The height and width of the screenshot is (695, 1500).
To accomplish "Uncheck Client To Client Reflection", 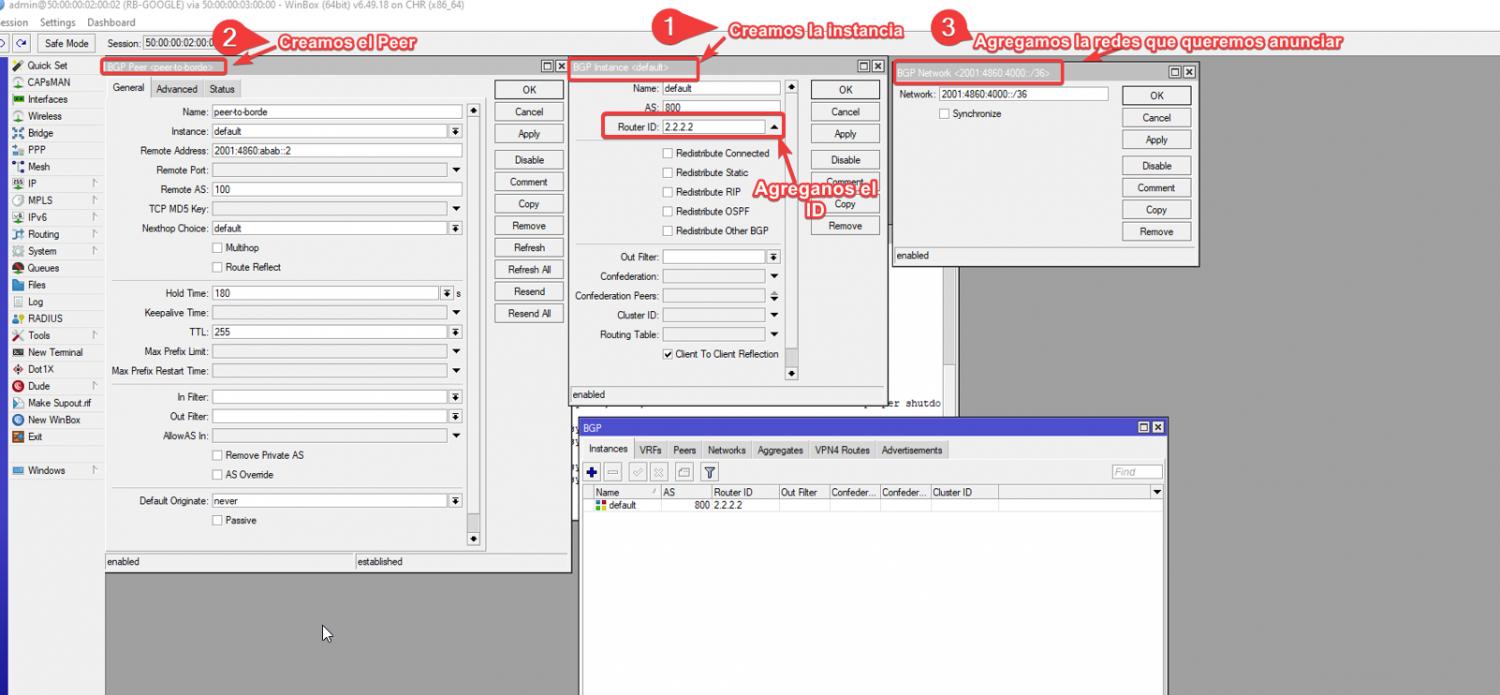I will point(668,354).
